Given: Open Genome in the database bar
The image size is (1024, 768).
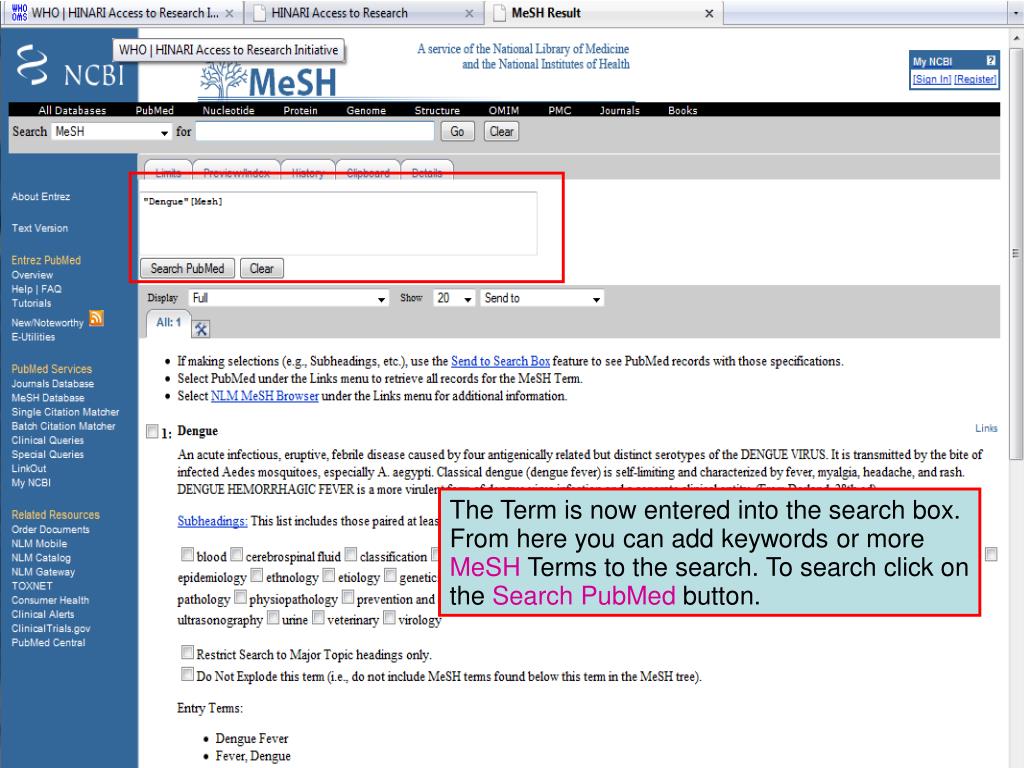Looking at the screenshot, I should [366, 110].
